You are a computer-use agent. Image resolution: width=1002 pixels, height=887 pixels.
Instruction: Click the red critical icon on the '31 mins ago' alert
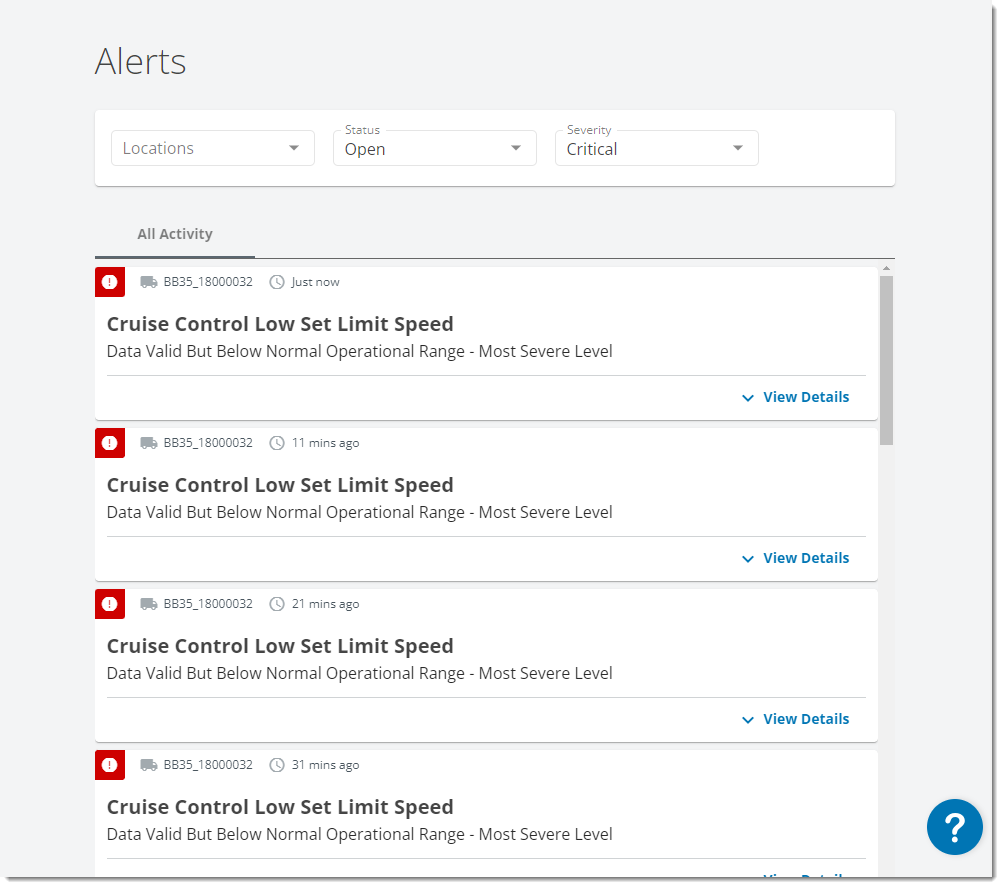[x=110, y=765]
